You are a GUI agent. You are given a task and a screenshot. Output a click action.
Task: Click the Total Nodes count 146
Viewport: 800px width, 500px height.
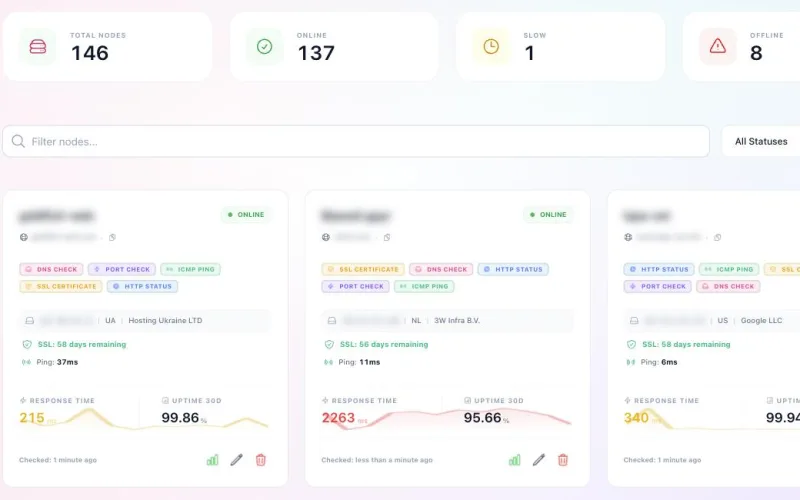tap(90, 53)
